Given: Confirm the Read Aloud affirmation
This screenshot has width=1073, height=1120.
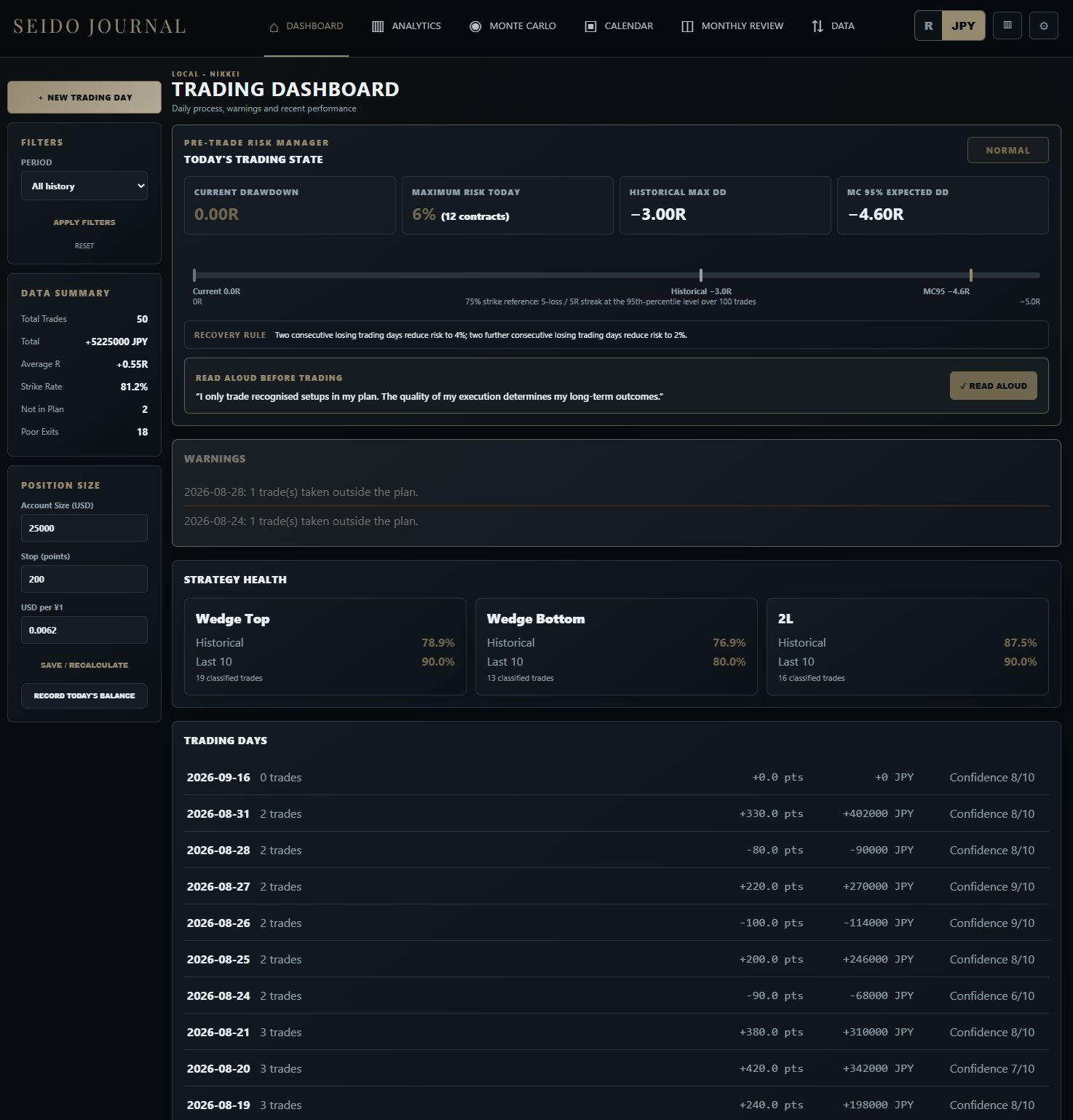Looking at the screenshot, I should pos(994,386).
